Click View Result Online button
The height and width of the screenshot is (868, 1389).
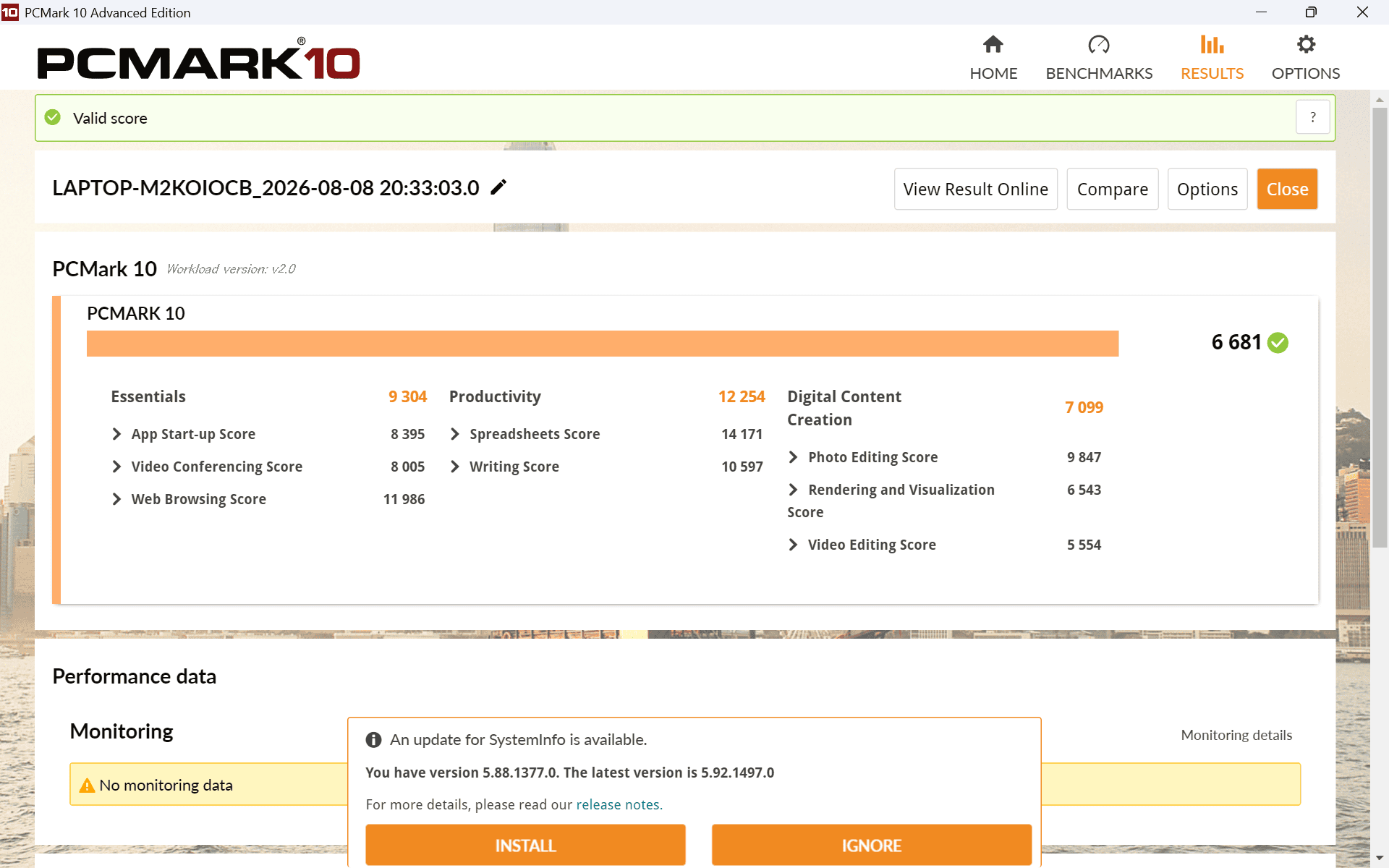tap(976, 189)
